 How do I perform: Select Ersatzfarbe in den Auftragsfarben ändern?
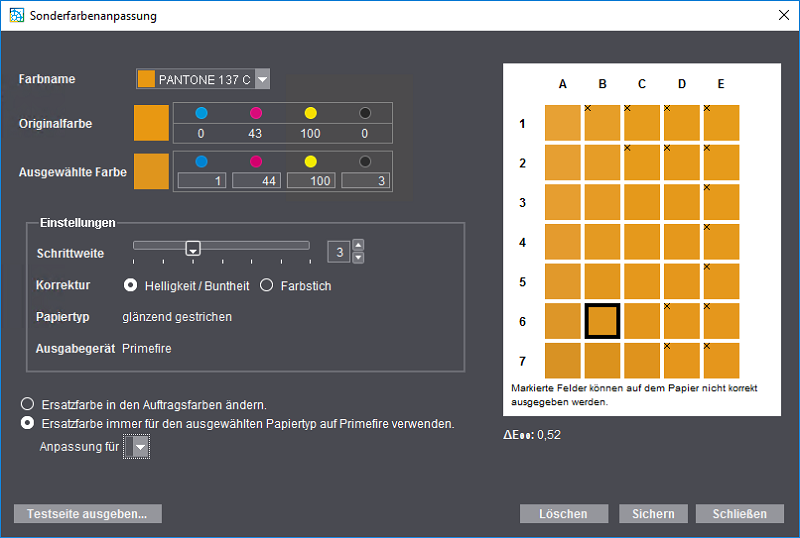pos(28,404)
